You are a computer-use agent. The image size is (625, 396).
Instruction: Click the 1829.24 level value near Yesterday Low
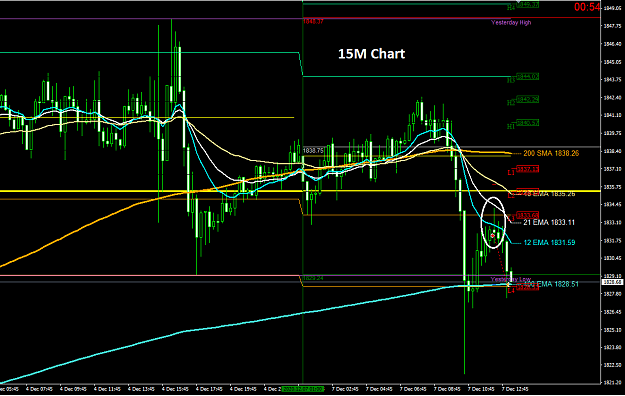[313, 278]
